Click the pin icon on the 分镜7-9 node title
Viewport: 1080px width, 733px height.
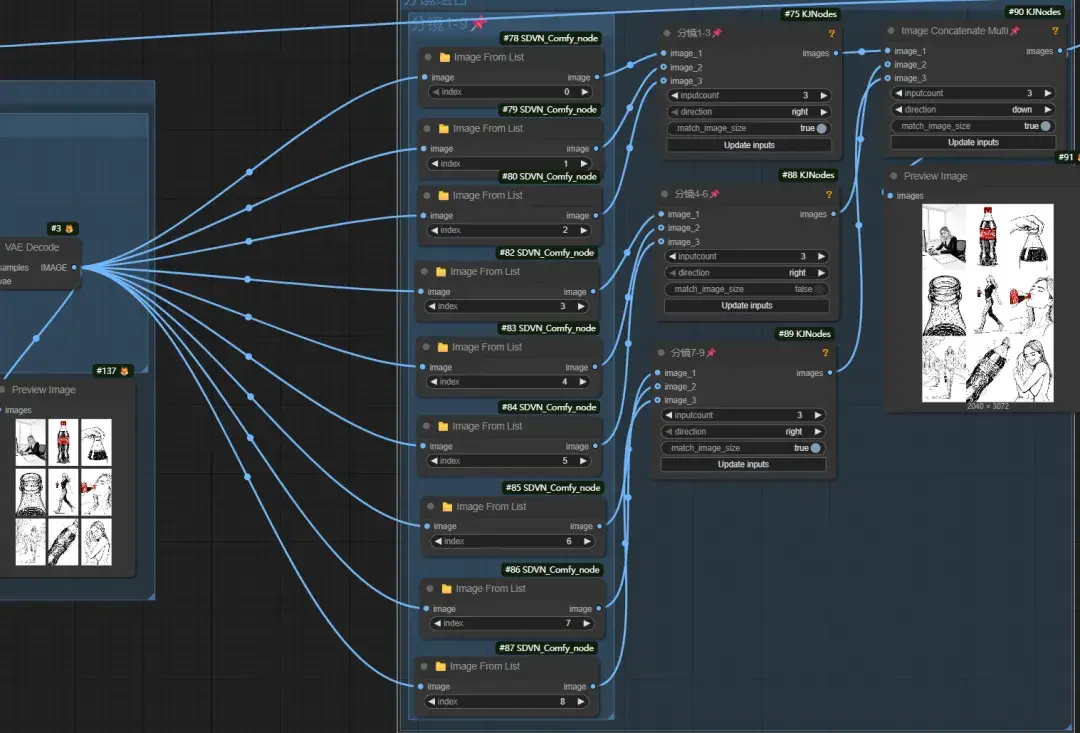coord(711,352)
